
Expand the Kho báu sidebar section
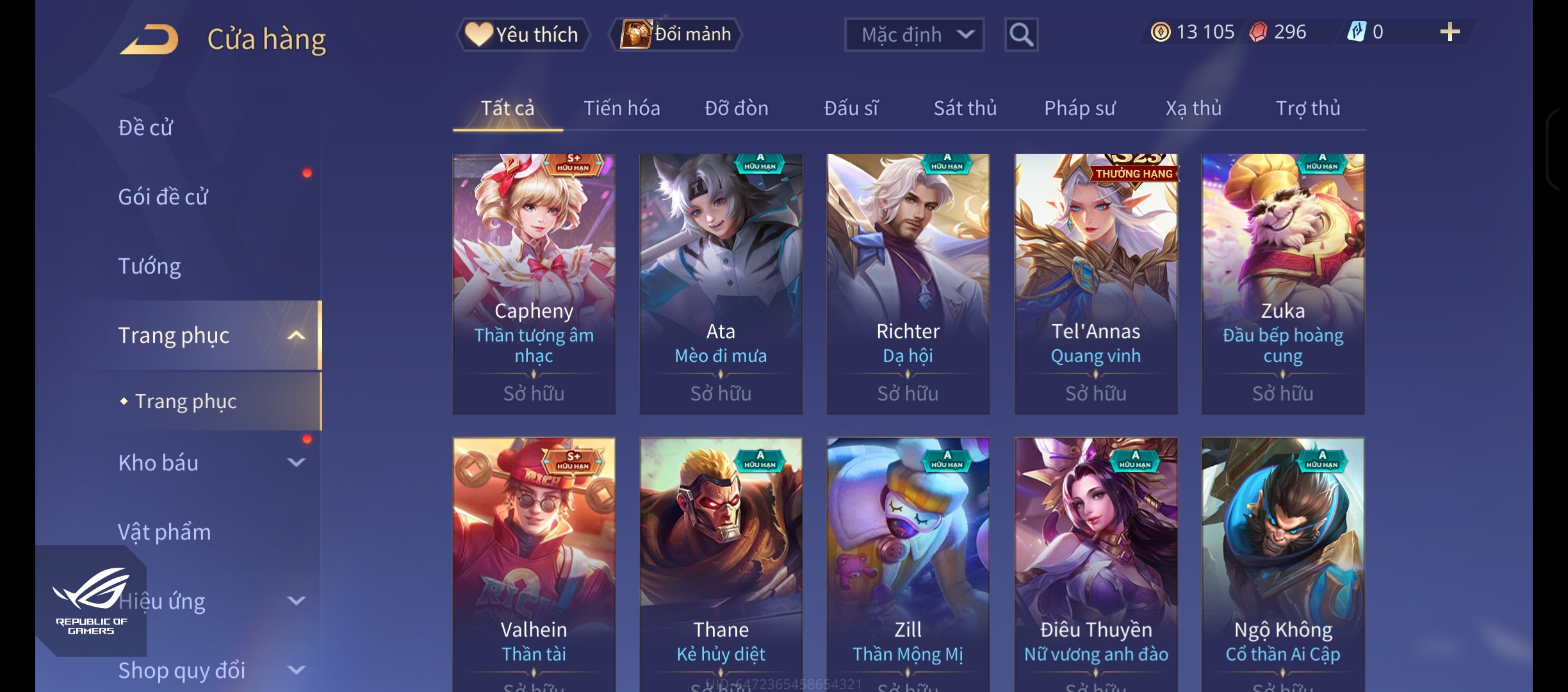click(296, 462)
